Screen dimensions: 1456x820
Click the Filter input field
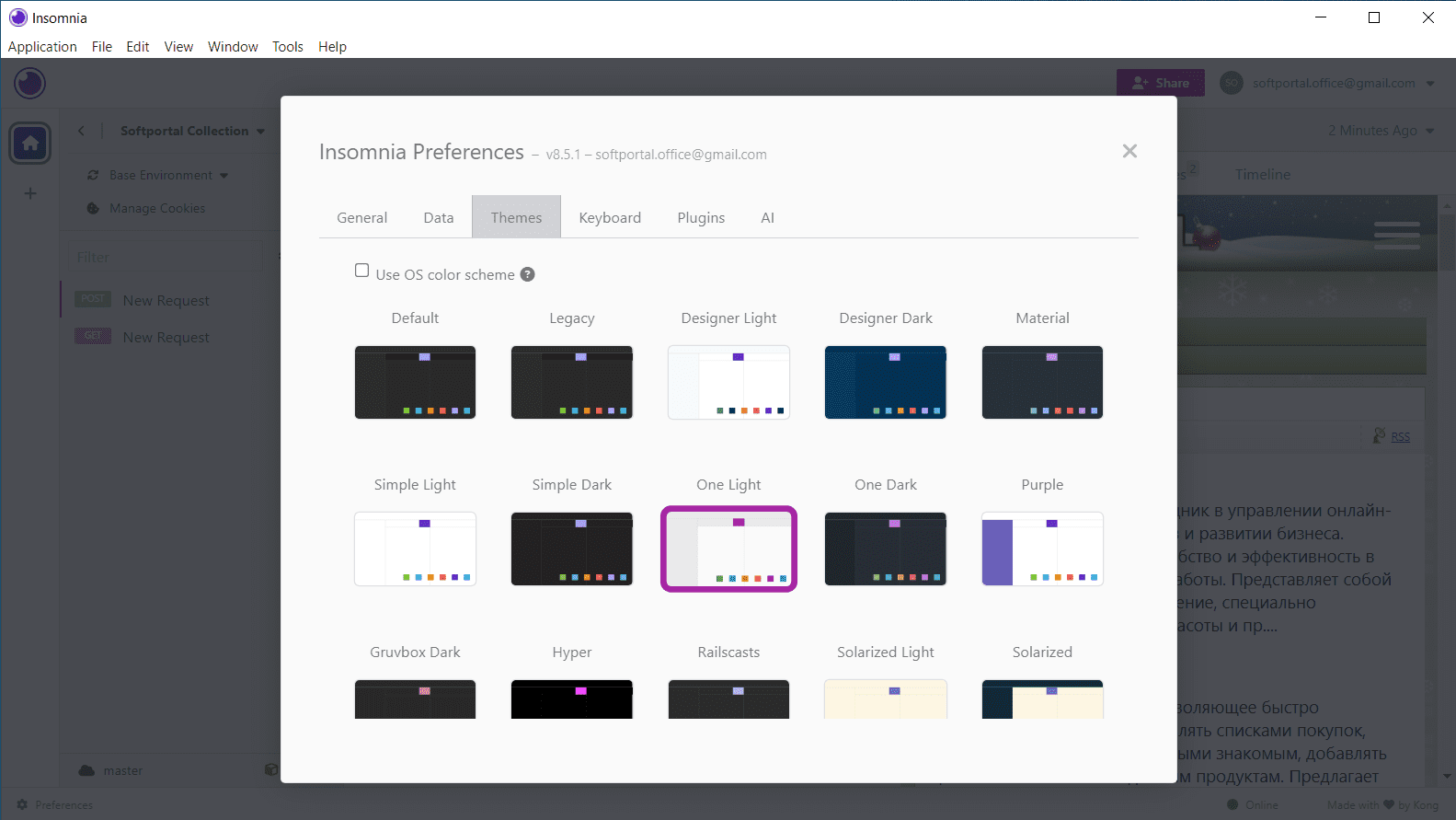pos(166,257)
